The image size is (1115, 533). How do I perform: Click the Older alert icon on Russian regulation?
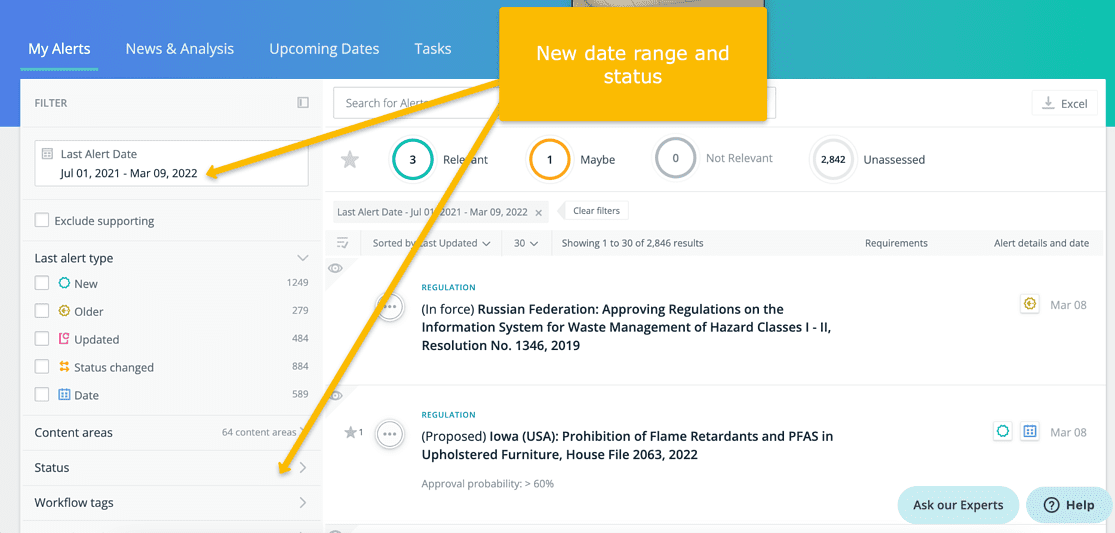[1030, 305]
